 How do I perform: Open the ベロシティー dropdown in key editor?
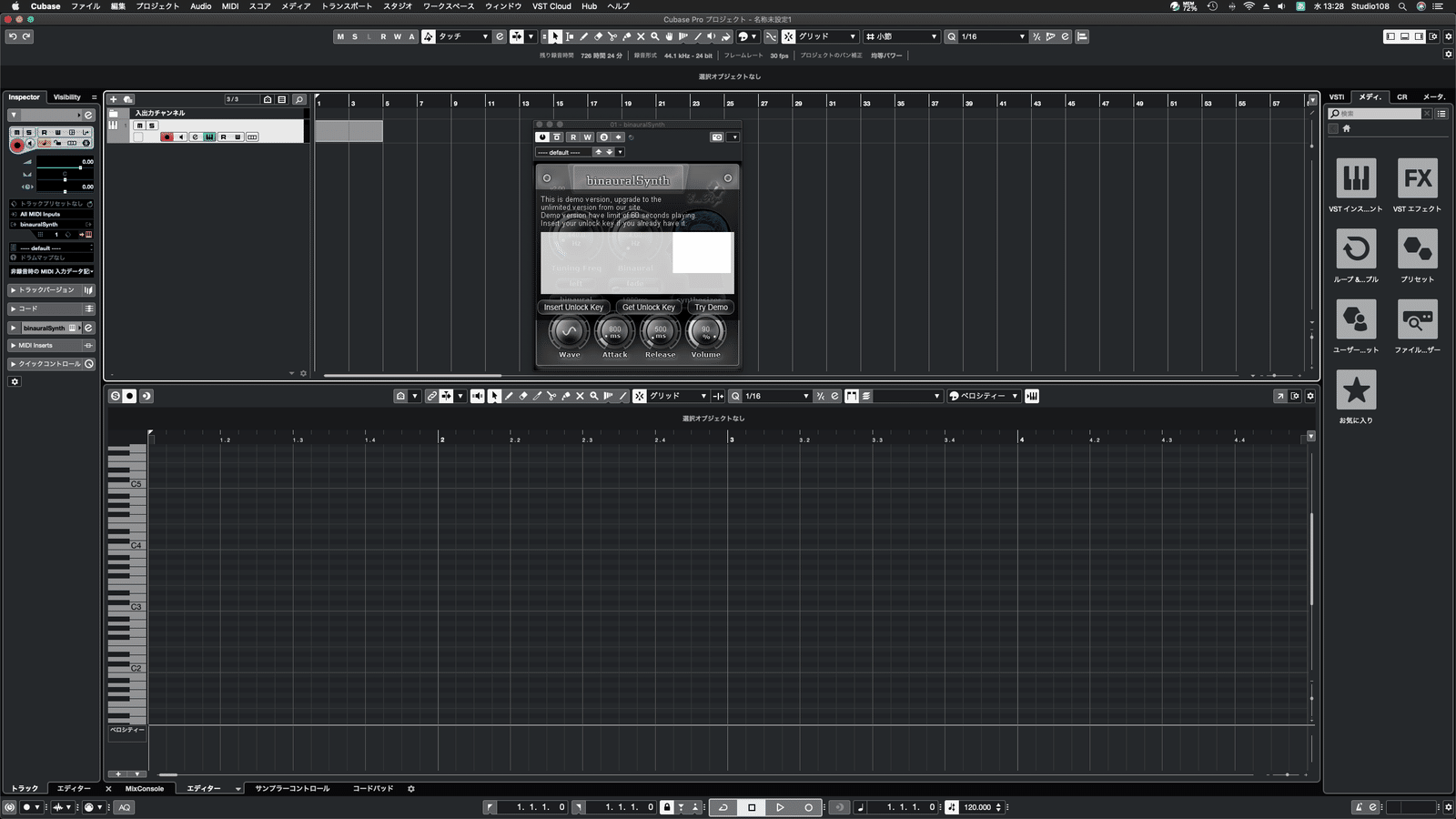[x=984, y=396]
